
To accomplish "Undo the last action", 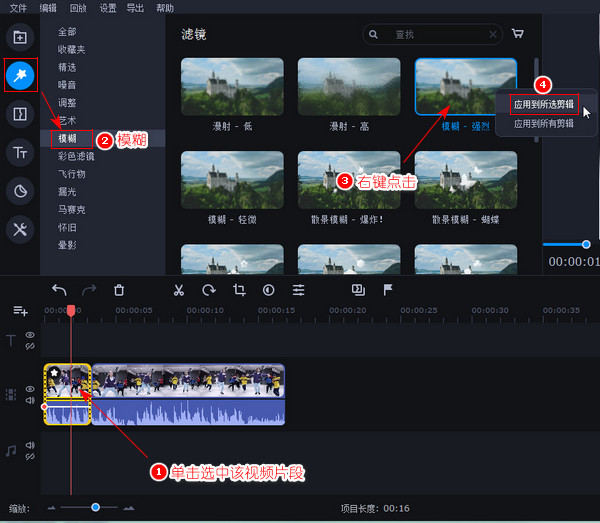I will point(59,290).
